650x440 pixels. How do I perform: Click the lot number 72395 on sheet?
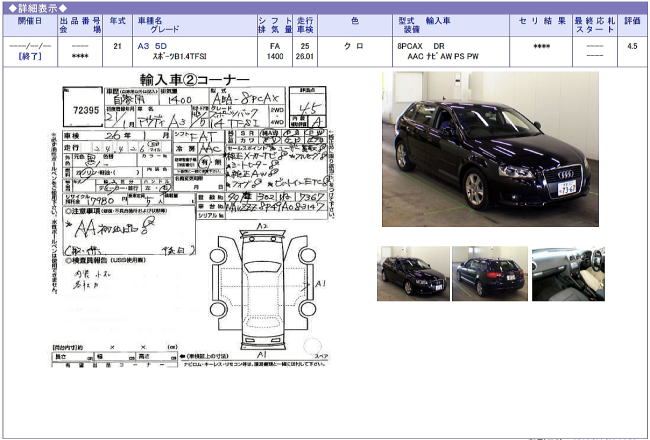click(86, 110)
